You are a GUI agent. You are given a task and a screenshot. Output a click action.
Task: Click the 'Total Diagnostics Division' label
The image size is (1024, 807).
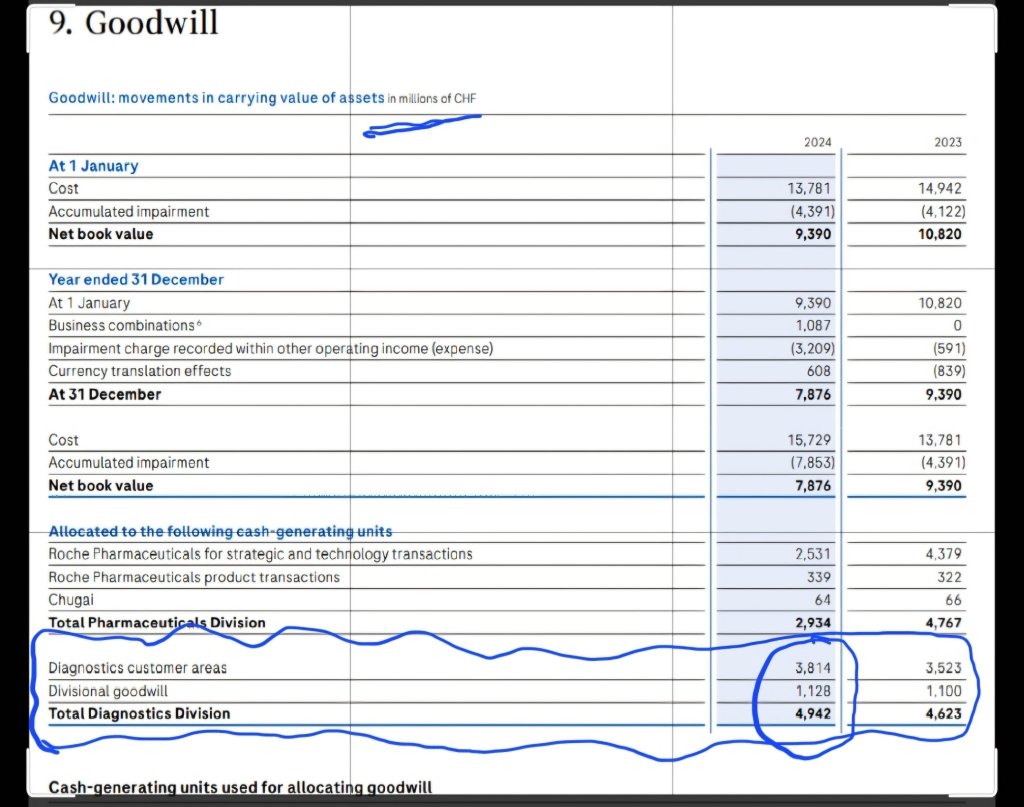pos(139,714)
